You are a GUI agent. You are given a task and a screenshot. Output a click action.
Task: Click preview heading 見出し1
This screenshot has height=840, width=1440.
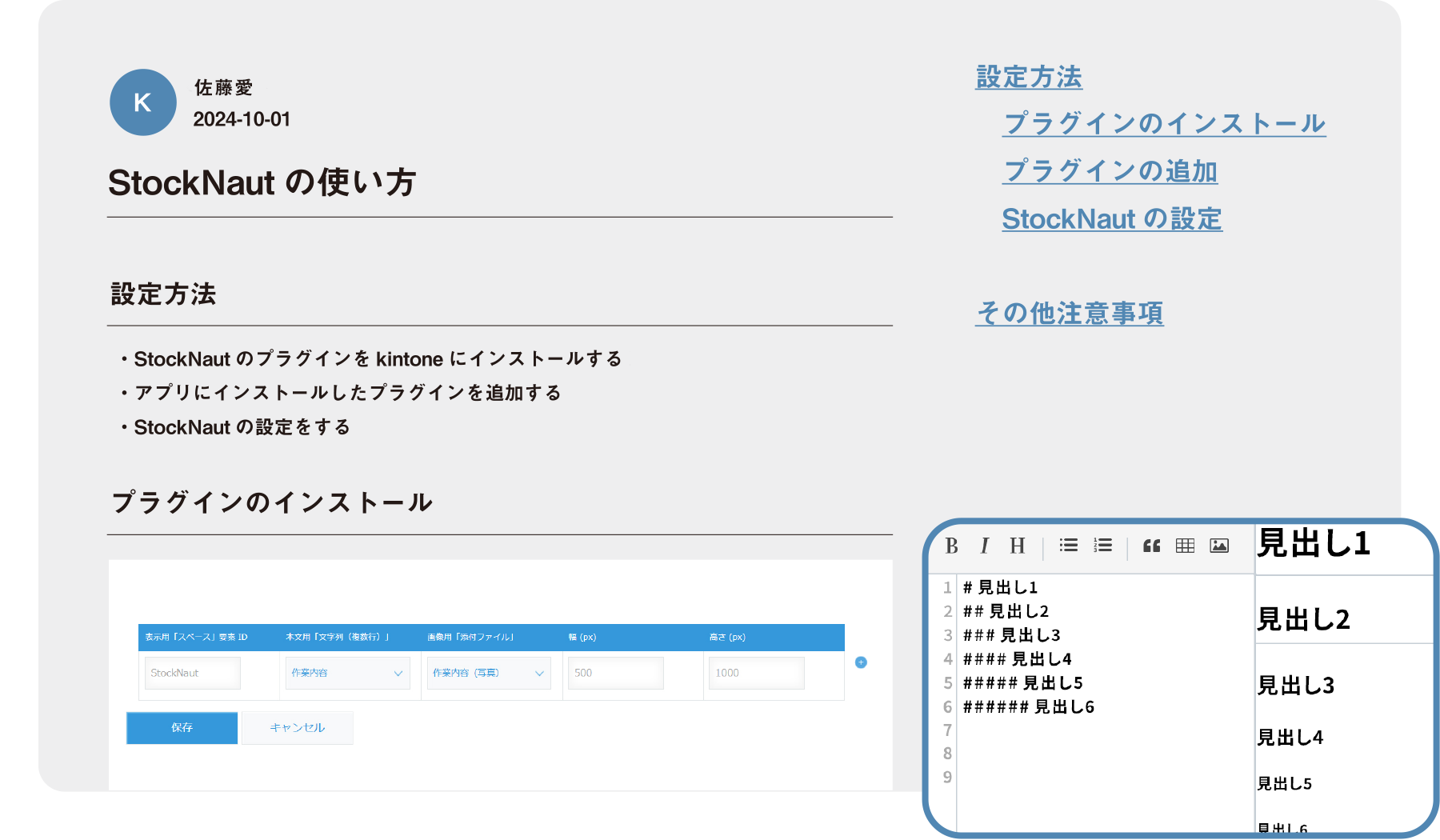[x=1314, y=543]
